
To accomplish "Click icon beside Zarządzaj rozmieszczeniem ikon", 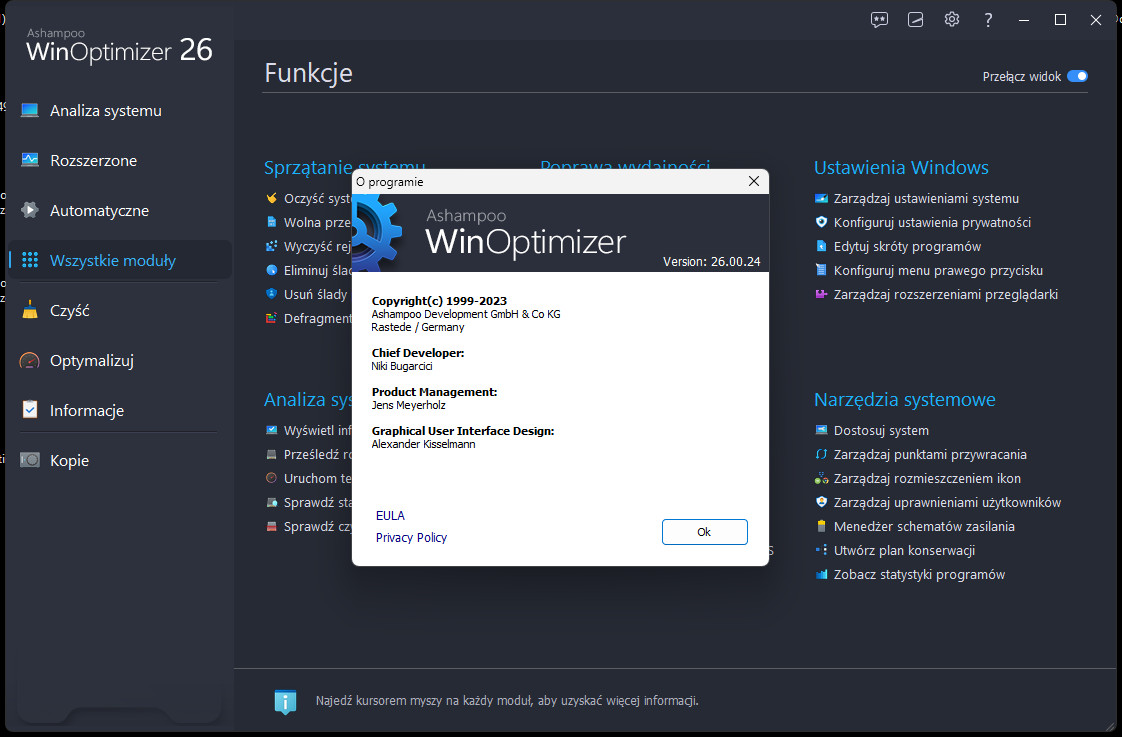I will 821,478.
